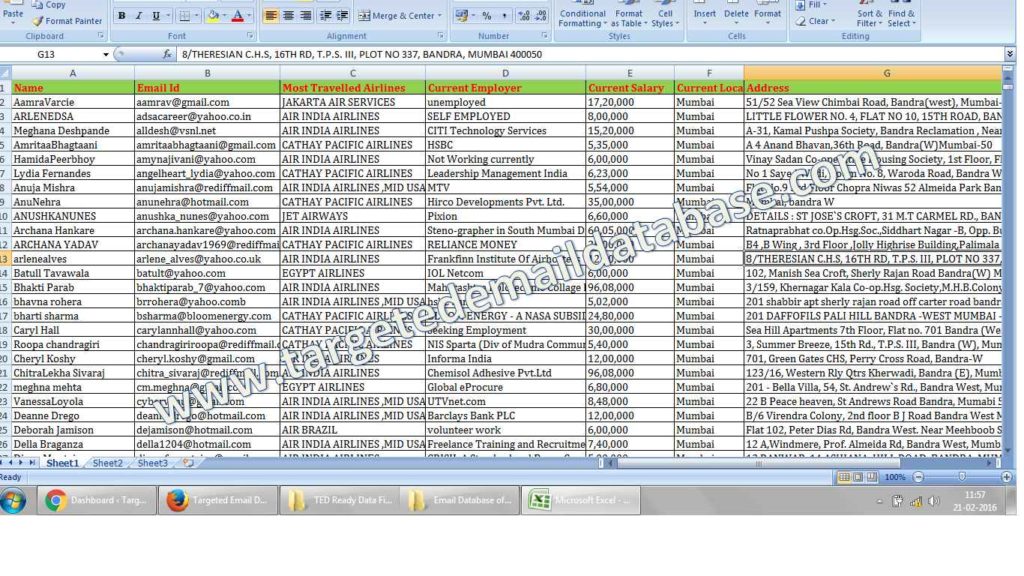Image resolution: width=1024 pixels, height=576 pixels.
Task: Zoom in with plus button
Action: (1006, 477)
